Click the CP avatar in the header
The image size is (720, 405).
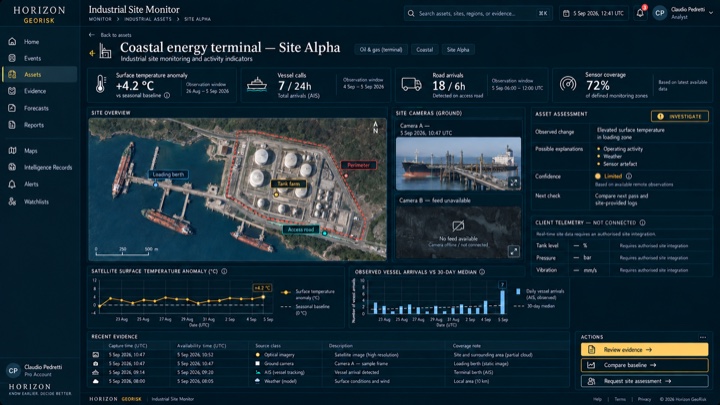click(660, 13)
